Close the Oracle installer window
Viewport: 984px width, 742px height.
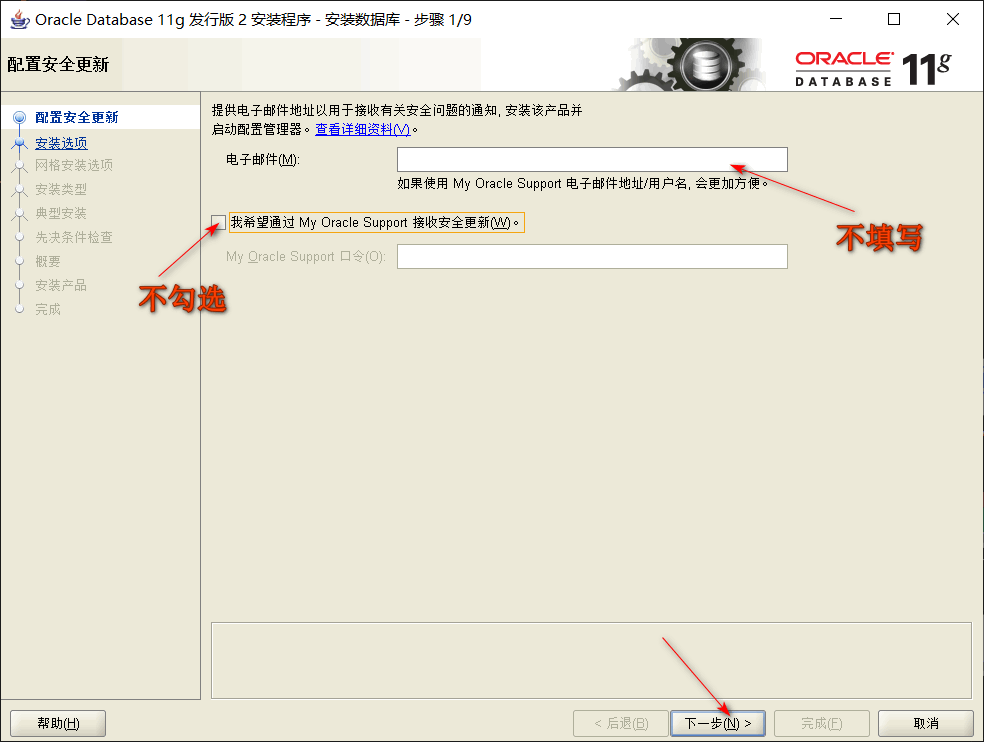click(953, 19)
